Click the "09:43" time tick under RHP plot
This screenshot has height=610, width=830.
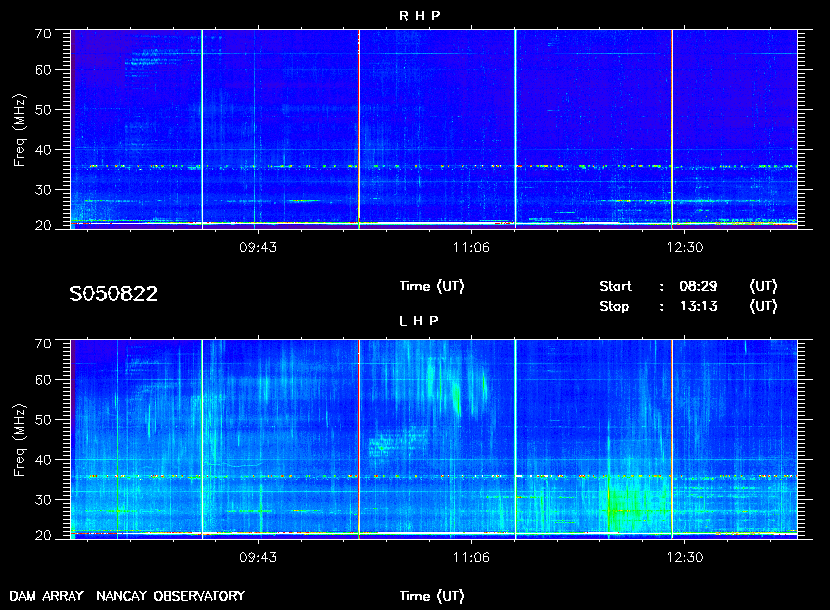[x=258, y=247]
